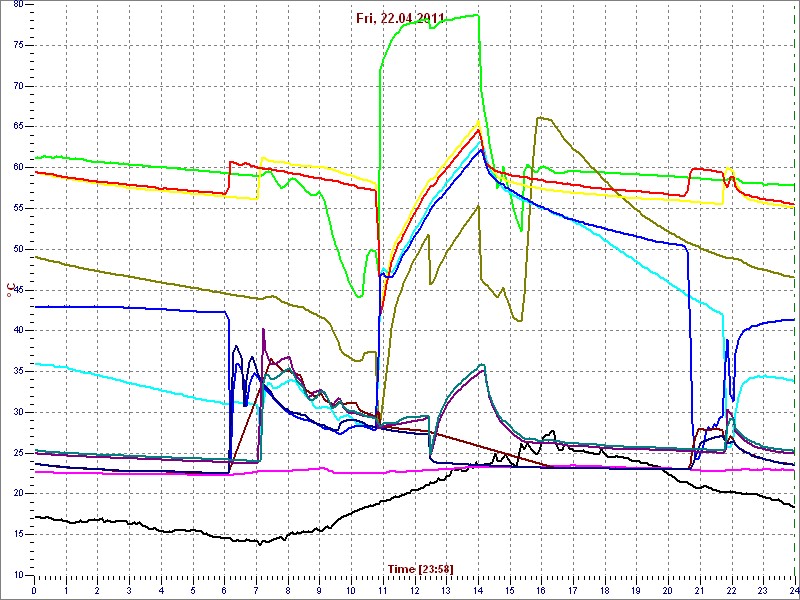Click the °C temperature unit label
Viewport: 800px width, 600px height.
coord(9,290)
